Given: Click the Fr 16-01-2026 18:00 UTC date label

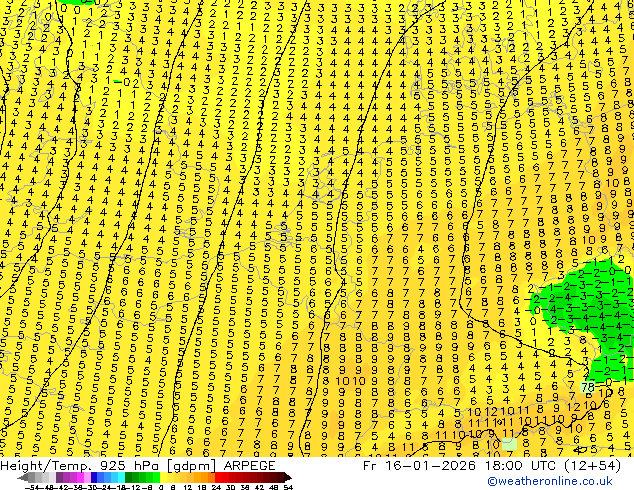Looking at the screenshot, I should tap(492, 466).
